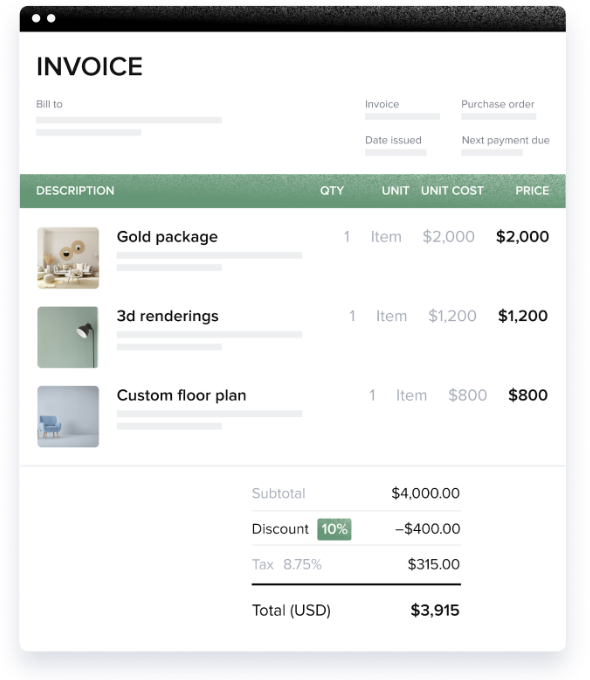Click the Date issued field

tap(396, 152)
